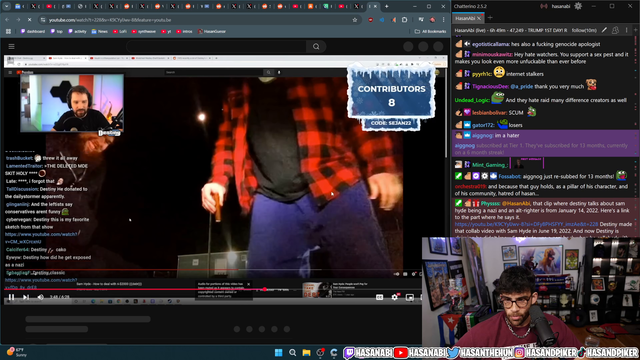Toggle Chatterino streamer mode icon

(x=544, y=6)
